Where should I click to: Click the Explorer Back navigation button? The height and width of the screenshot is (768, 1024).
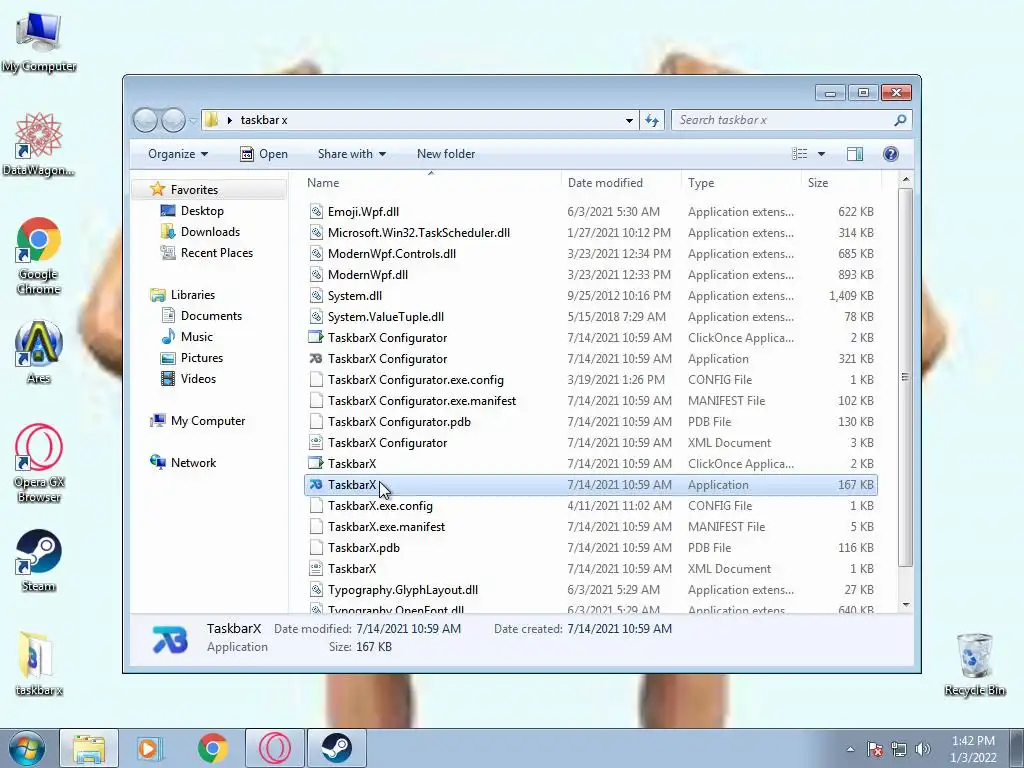pos(145,120)
